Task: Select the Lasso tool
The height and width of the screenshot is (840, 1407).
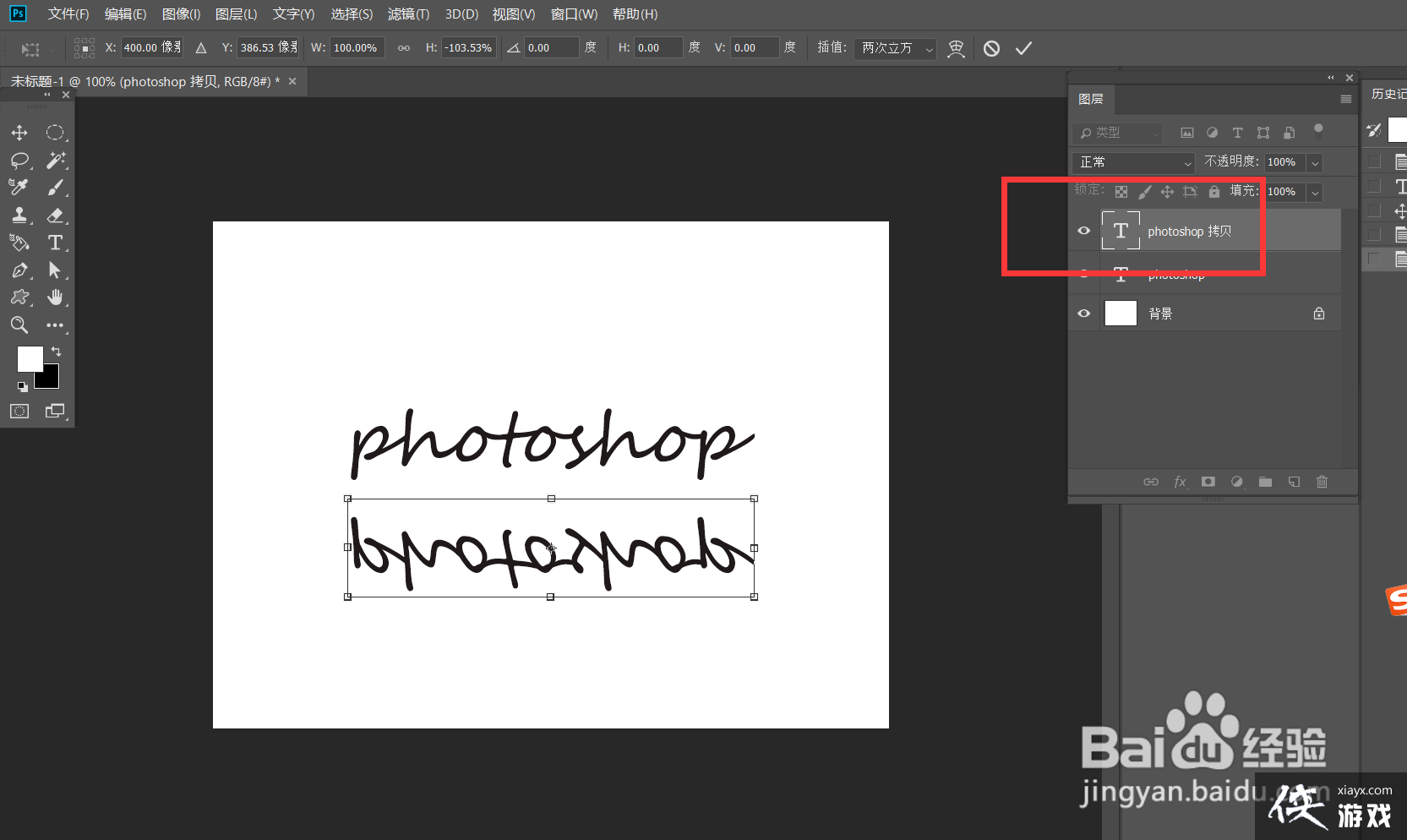Action: 19,160
